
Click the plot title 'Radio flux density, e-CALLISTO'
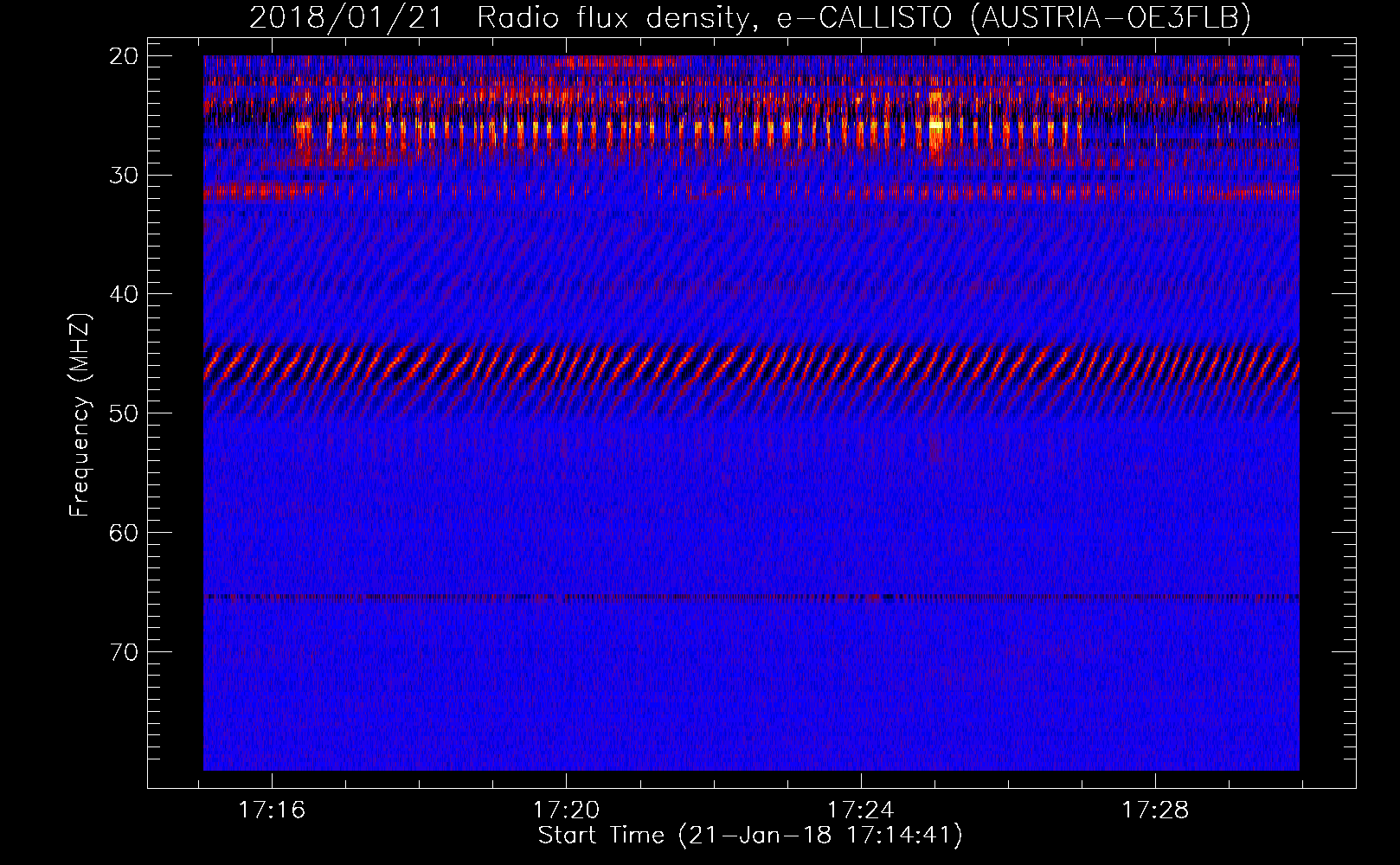(x=714, y=17)
